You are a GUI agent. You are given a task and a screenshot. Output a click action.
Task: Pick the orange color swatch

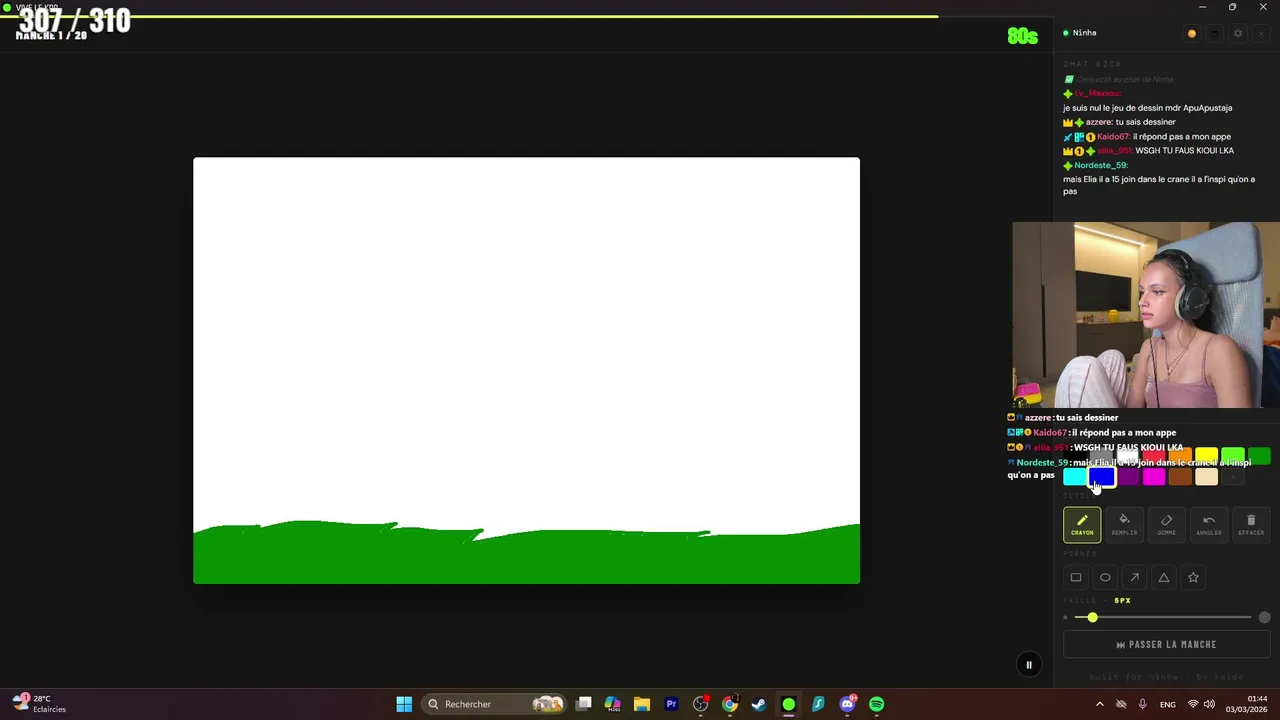[x=1180, y=457]
